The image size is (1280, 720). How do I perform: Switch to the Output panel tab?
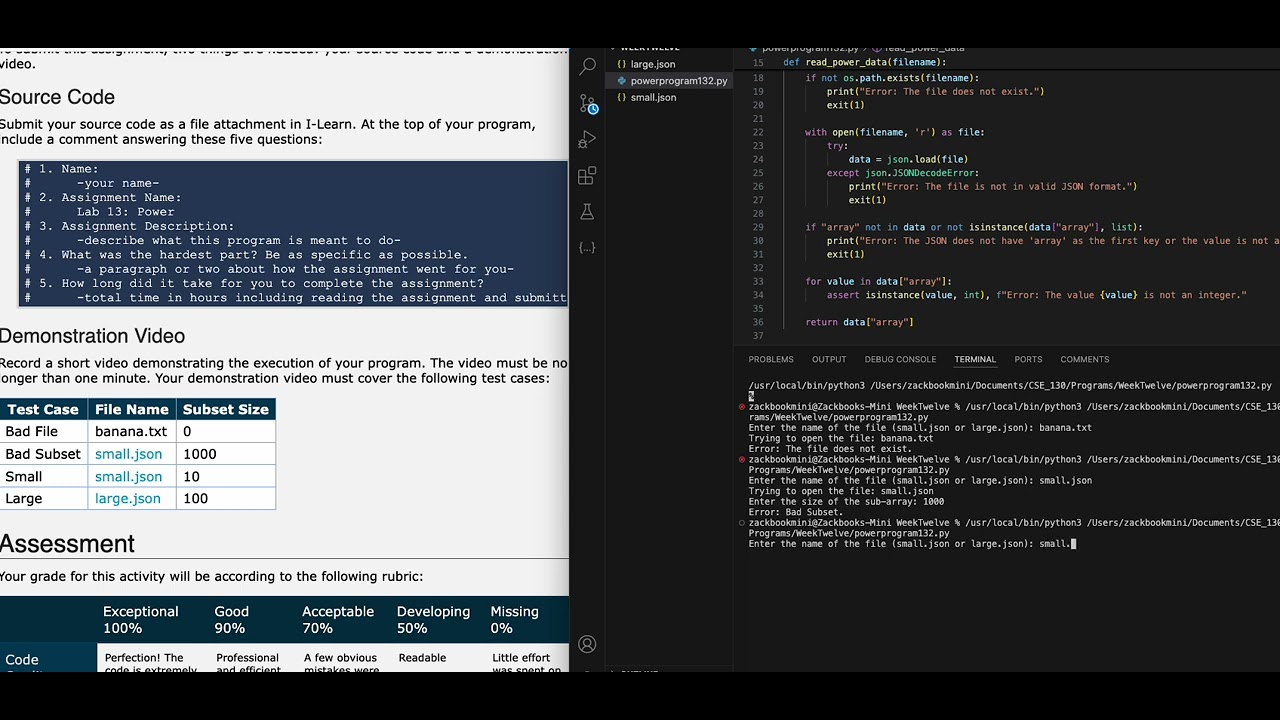coord(829,359)
